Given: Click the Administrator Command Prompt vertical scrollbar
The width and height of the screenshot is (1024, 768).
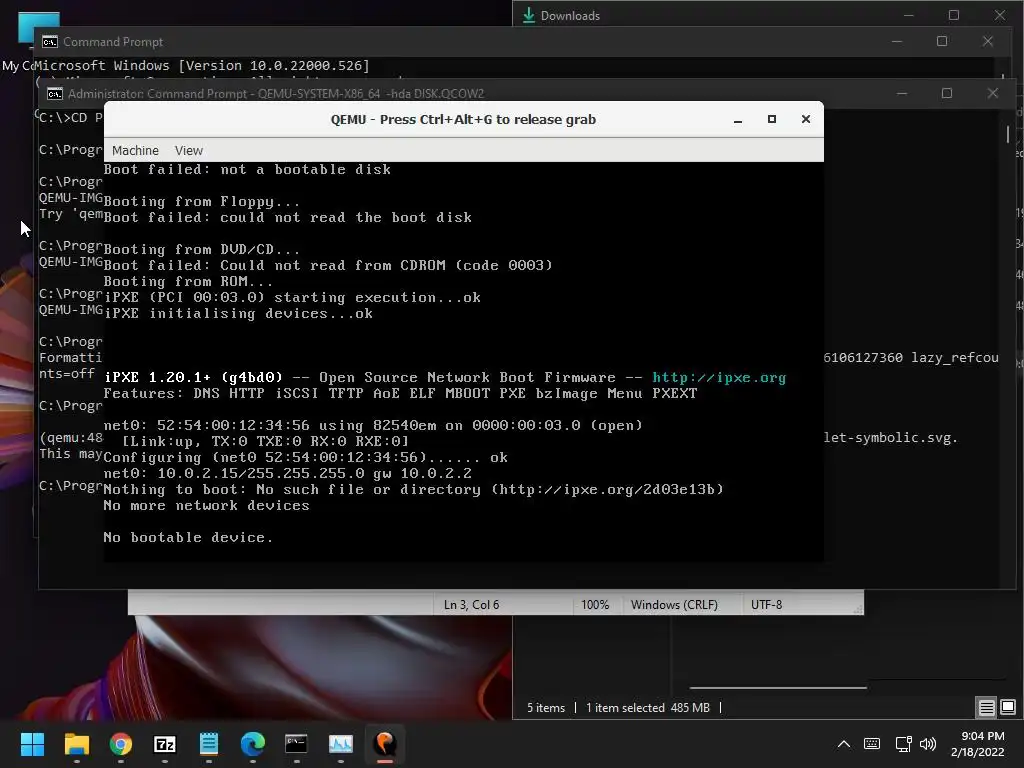Looking at the screenshot, I should [x=1008, y=134].
